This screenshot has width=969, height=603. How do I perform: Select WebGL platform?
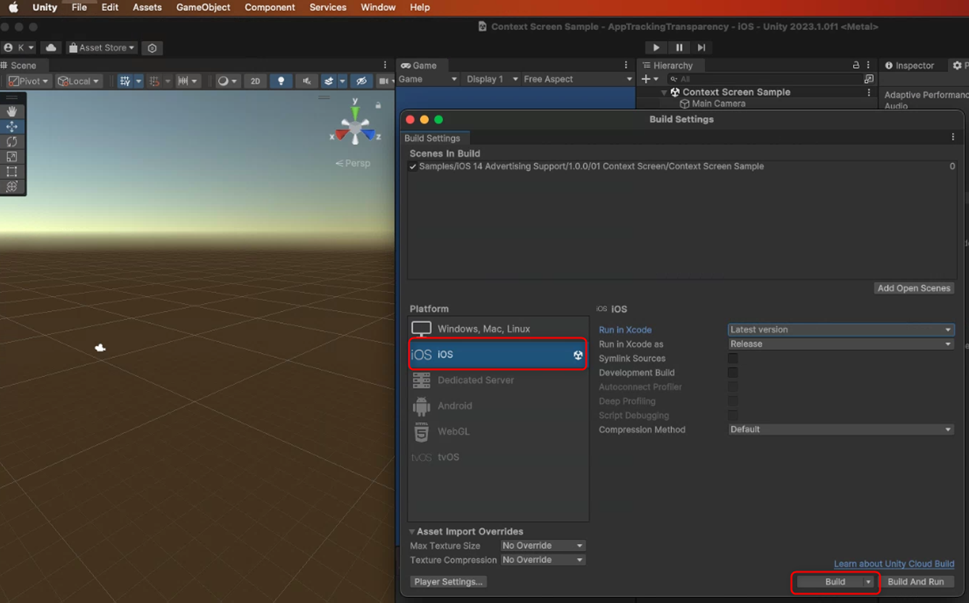click(498, 431)
